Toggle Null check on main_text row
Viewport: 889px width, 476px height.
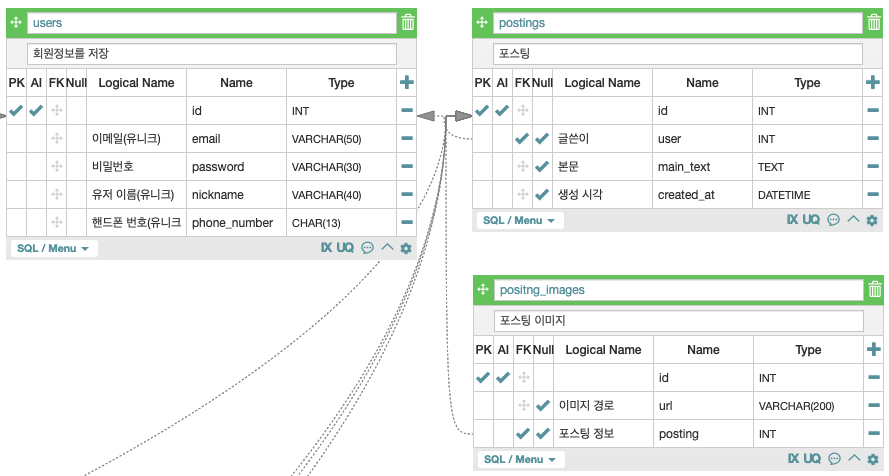pyautogui.click(x=542, y=166)
